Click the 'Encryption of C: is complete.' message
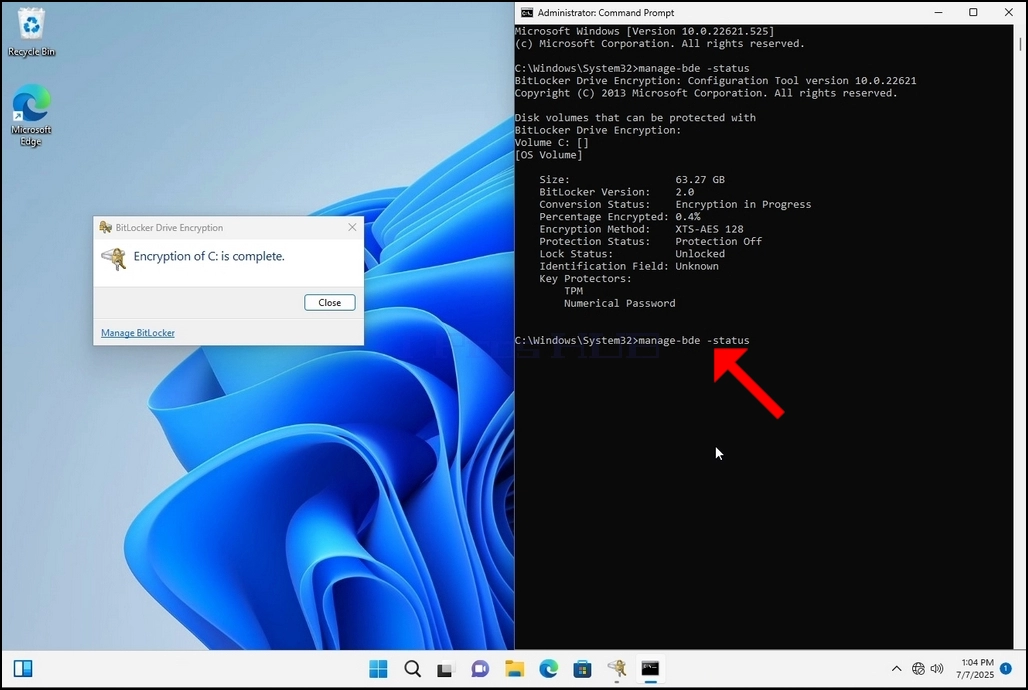Viewport: 1028px width, 690px height. [209, 256]
